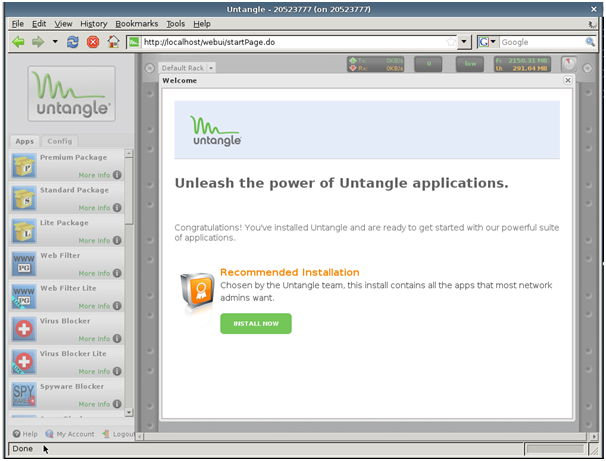The image size is (606, 461).
Task: Expand the URL bar history dropdown
Action: click(x=465, y=42)
